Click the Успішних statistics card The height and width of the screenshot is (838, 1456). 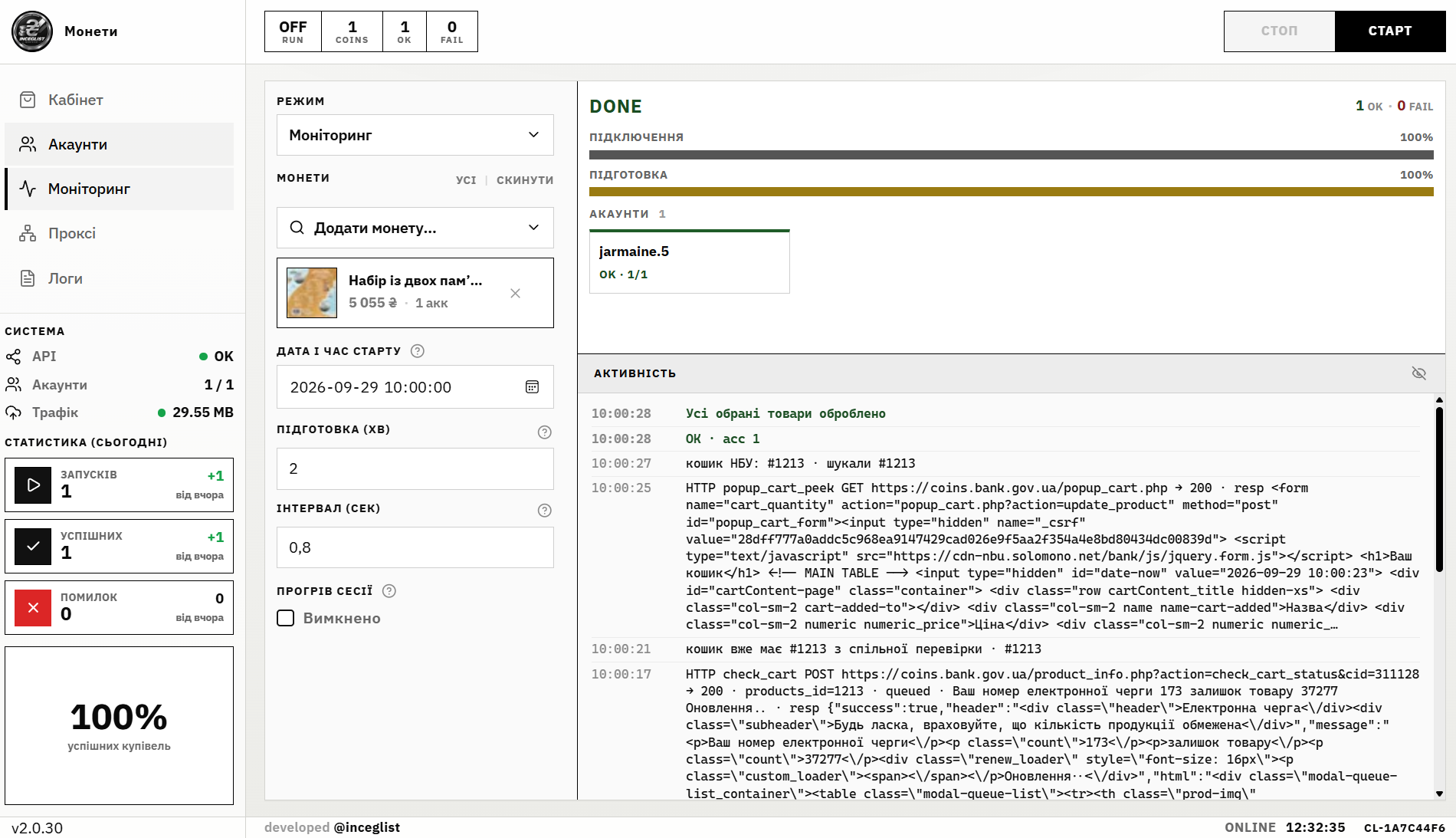click(x=119, y=546)
